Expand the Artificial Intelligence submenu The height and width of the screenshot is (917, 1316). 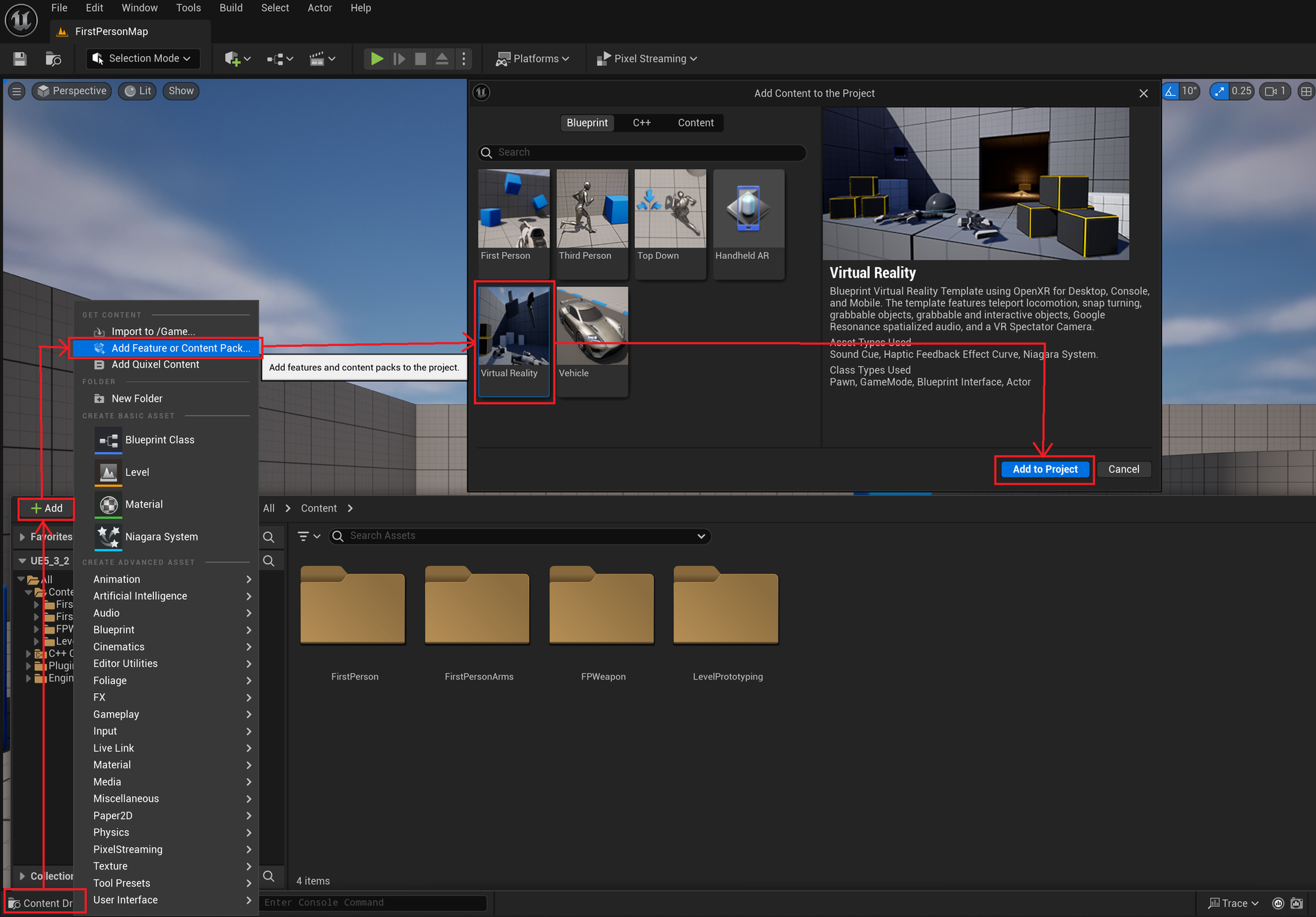(x=172, y=596)
